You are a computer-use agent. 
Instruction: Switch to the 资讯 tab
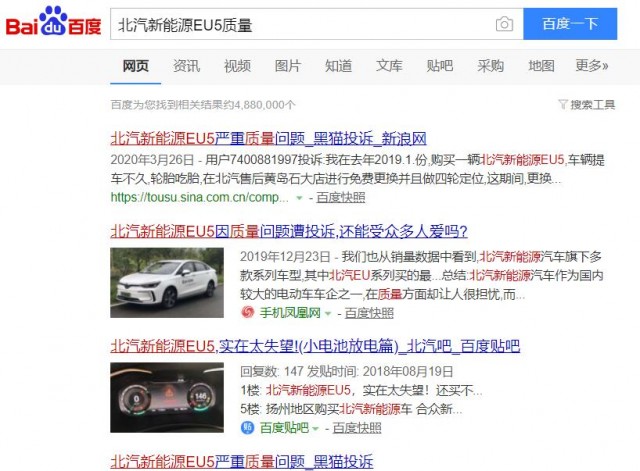(187, 66)
